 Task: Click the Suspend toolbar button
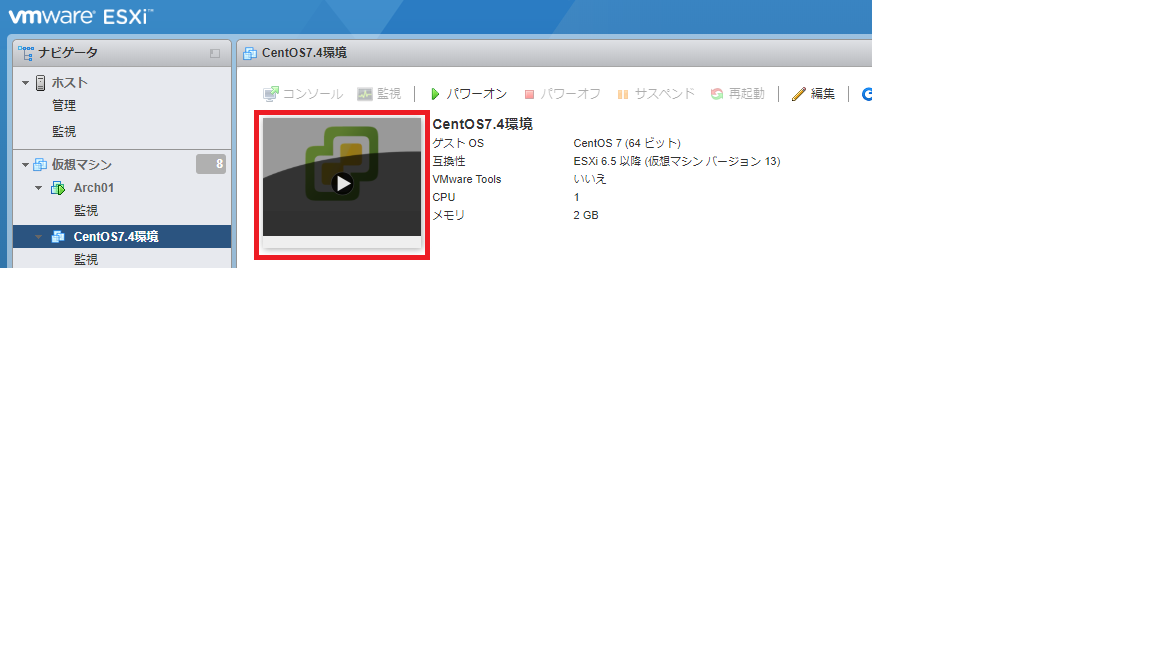click(x=656, y=94)
